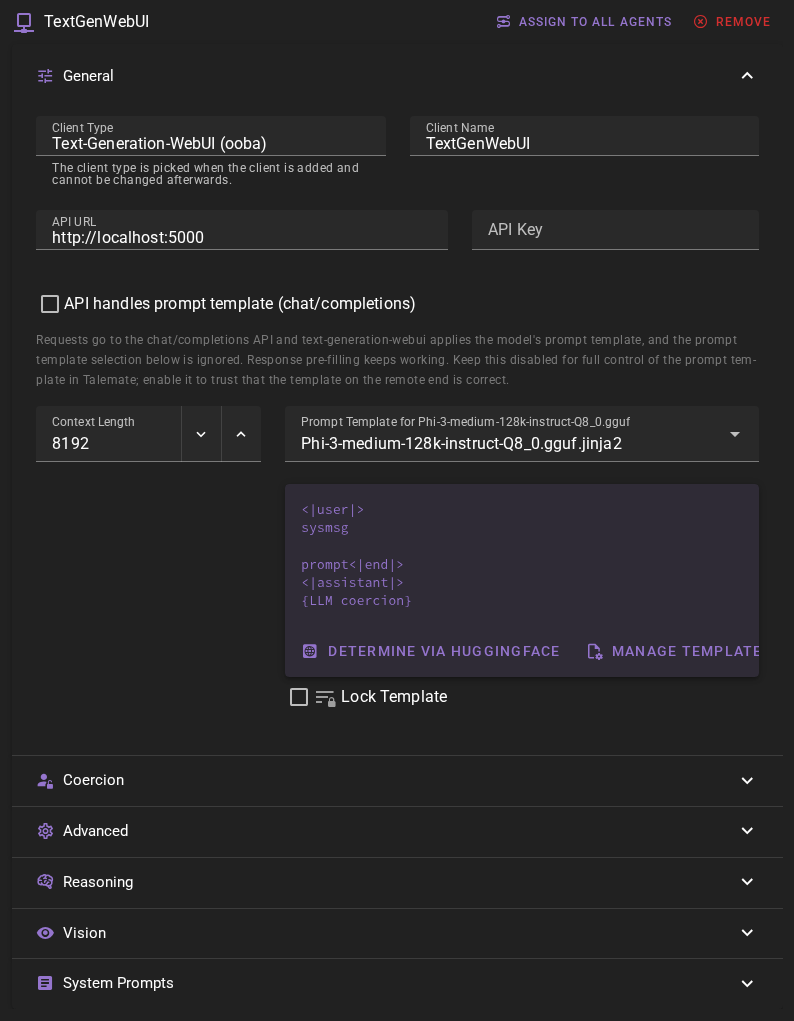Click the API URL input field
Viewport: 794px width, 1021px height.
(x=242, y=230)
